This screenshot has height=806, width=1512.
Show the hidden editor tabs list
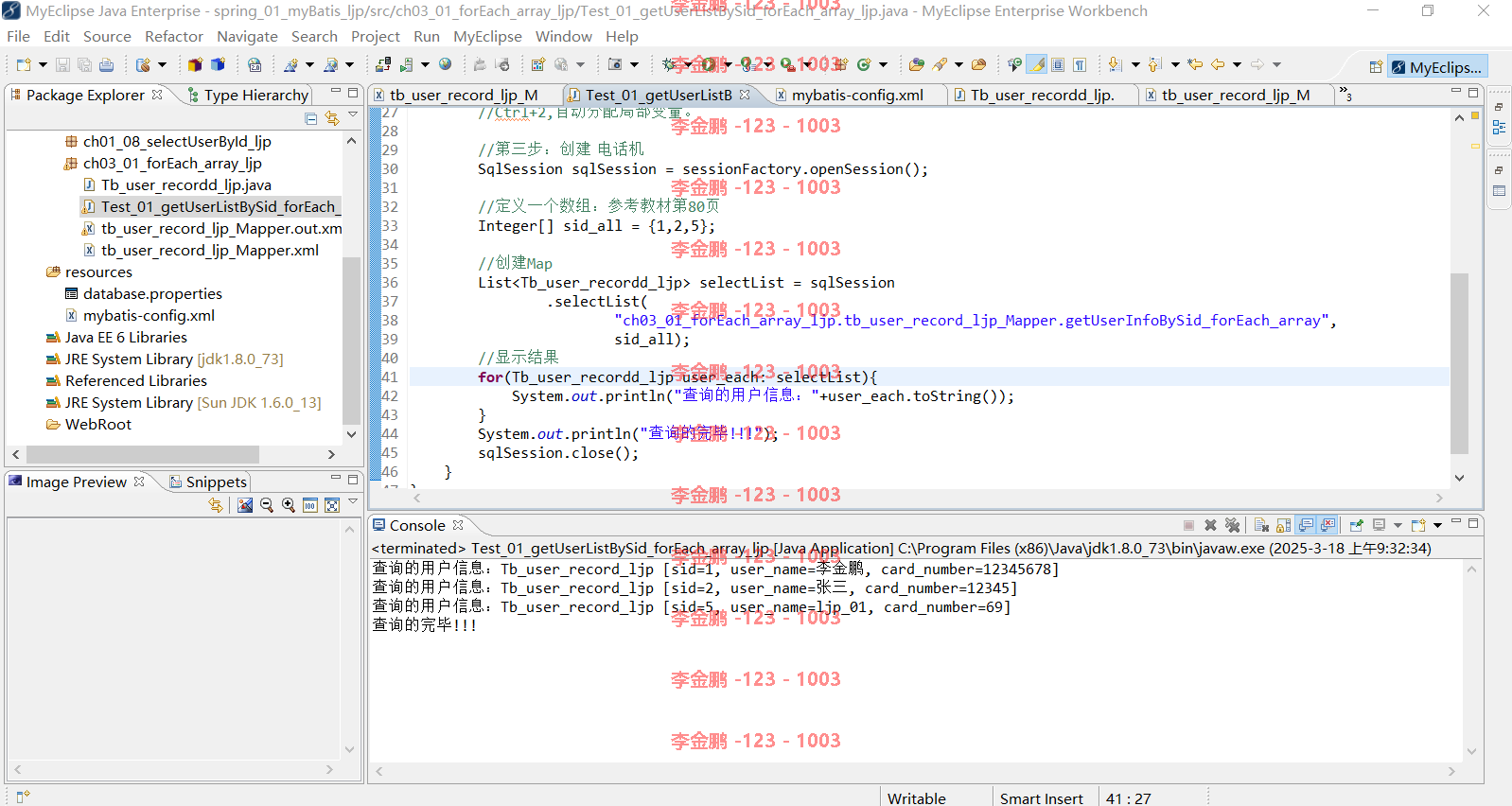[1345, 95]
